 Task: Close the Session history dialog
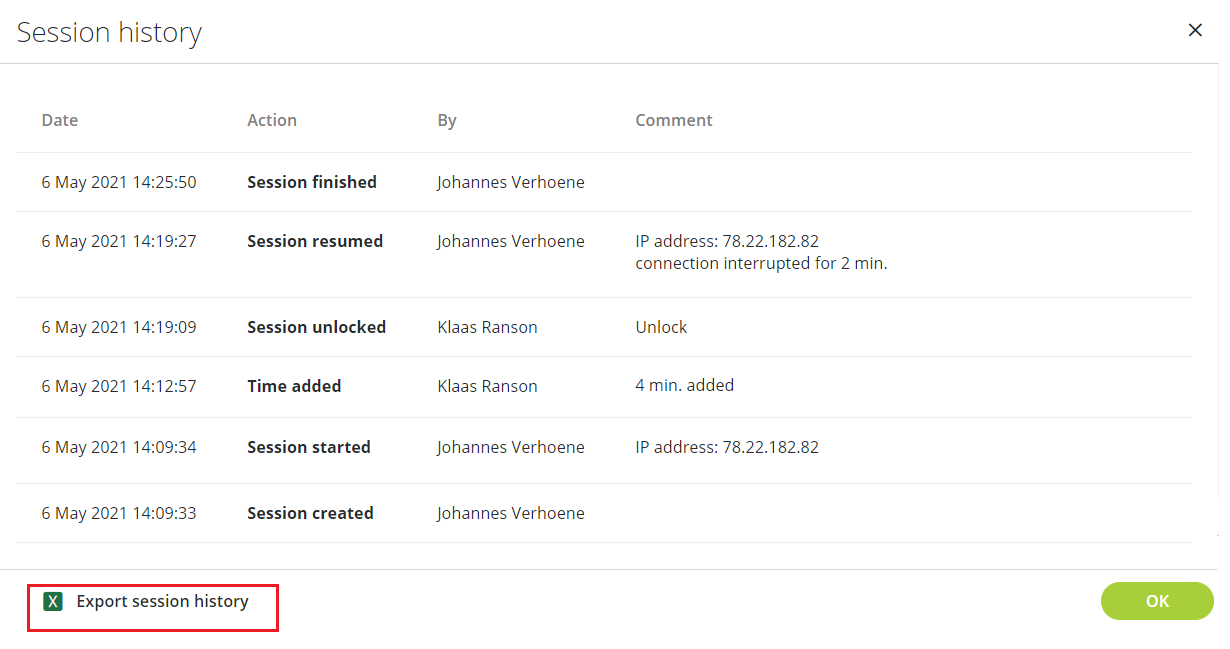coord(1195,30)
